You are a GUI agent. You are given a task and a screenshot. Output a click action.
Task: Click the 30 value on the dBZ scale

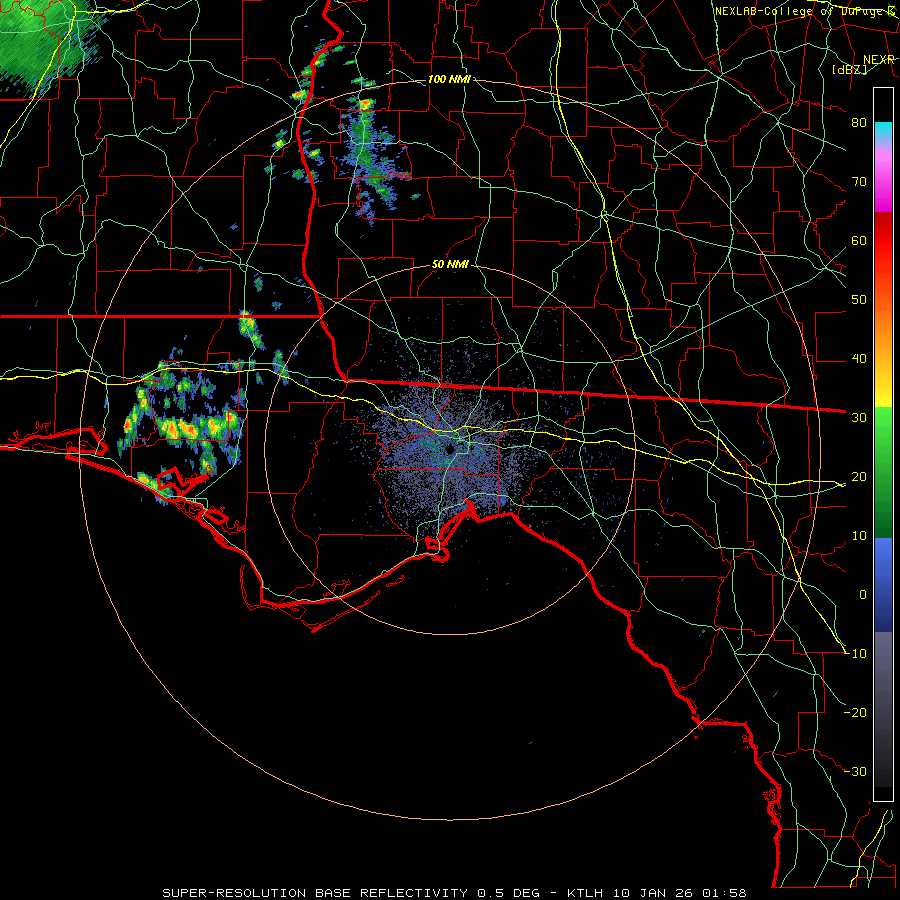[x=859, y=418]
